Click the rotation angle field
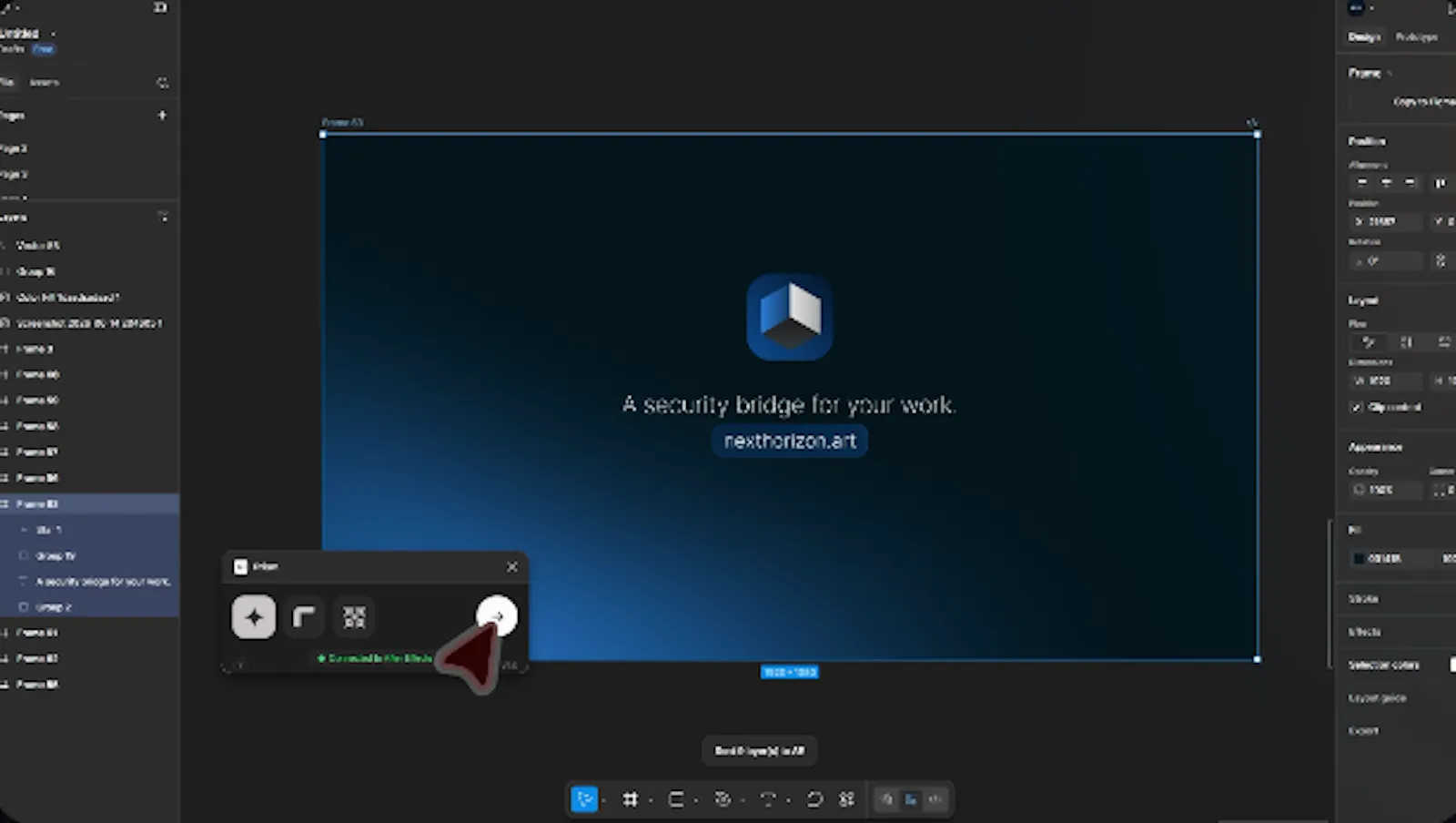 [1385, 260]
